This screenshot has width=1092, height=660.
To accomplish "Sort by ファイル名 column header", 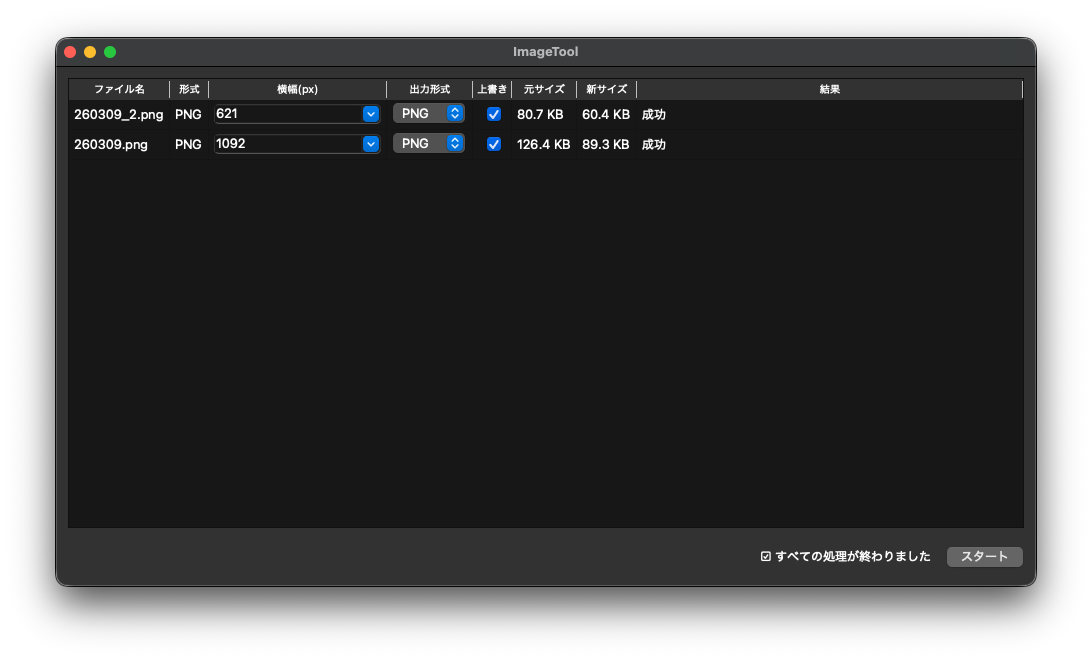I will point(119,89).
